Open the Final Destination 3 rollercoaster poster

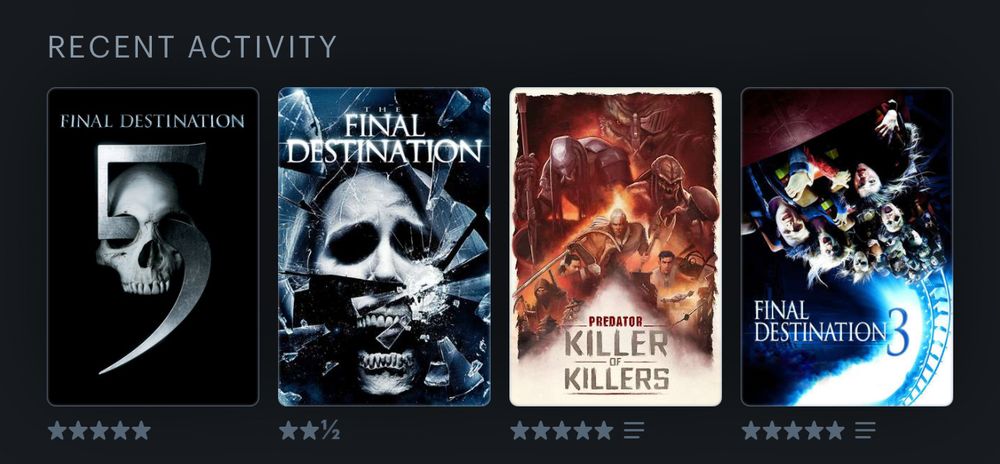point(847,247)
